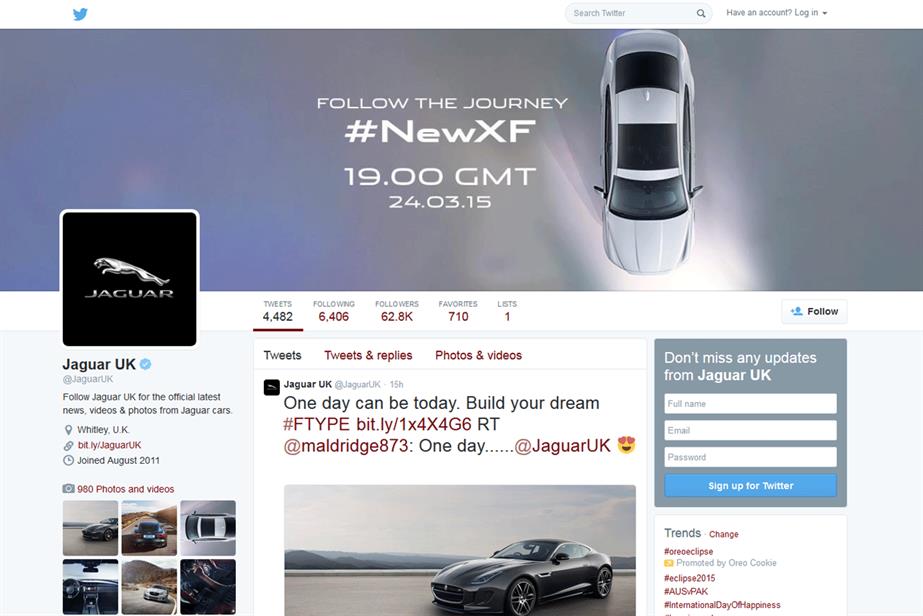923x616 pixels.
Task: Open the @maldridge873 mention
Action: coord(346,446)
